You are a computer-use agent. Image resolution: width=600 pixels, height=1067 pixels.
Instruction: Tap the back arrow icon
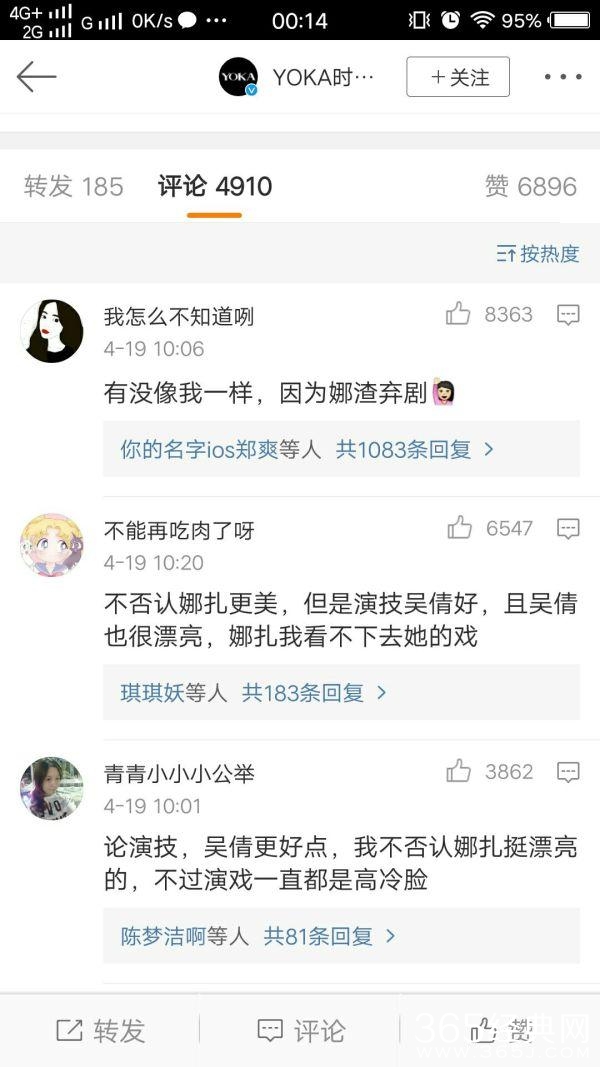(36, 77)
